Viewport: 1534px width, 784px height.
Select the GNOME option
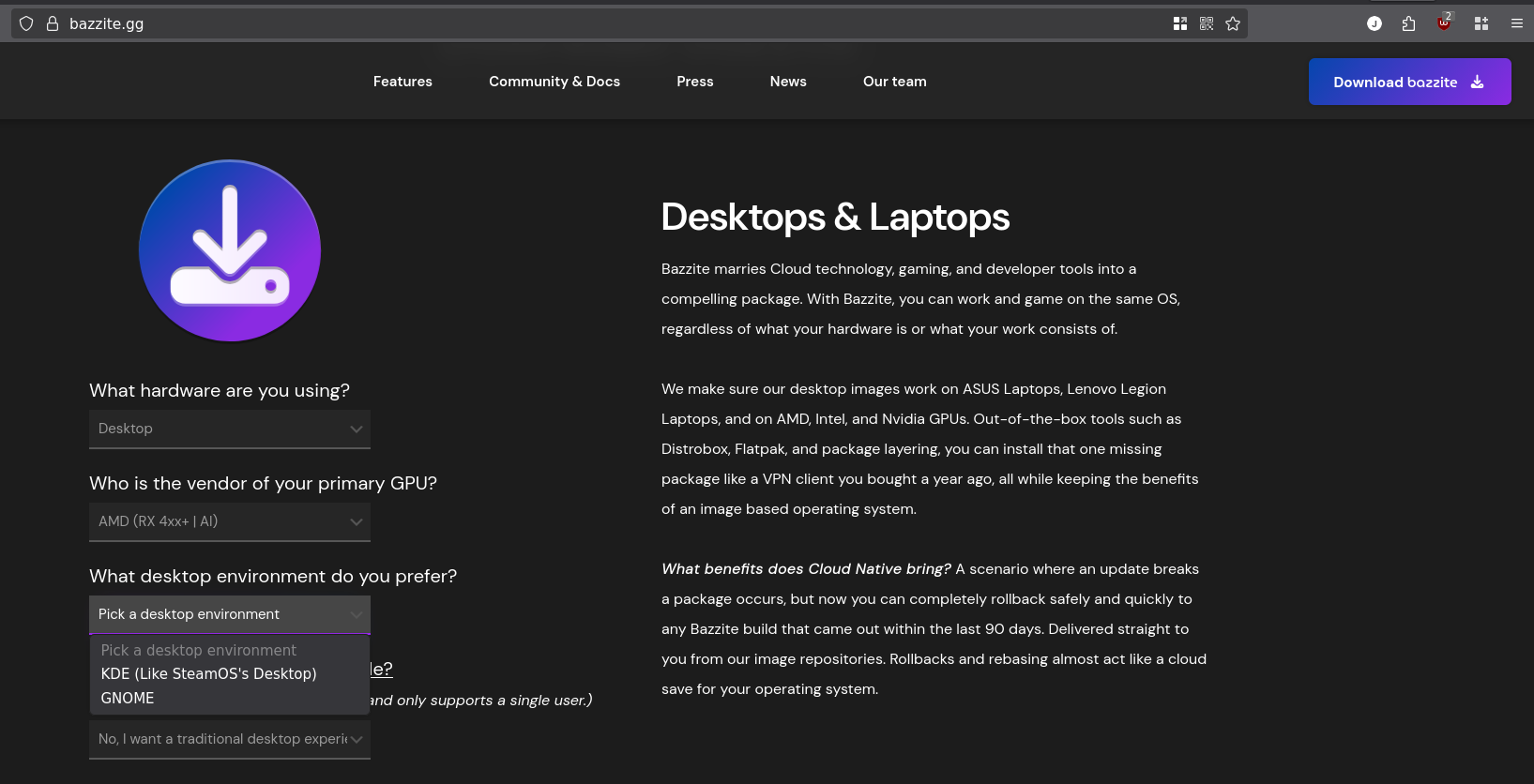(230, 698)
